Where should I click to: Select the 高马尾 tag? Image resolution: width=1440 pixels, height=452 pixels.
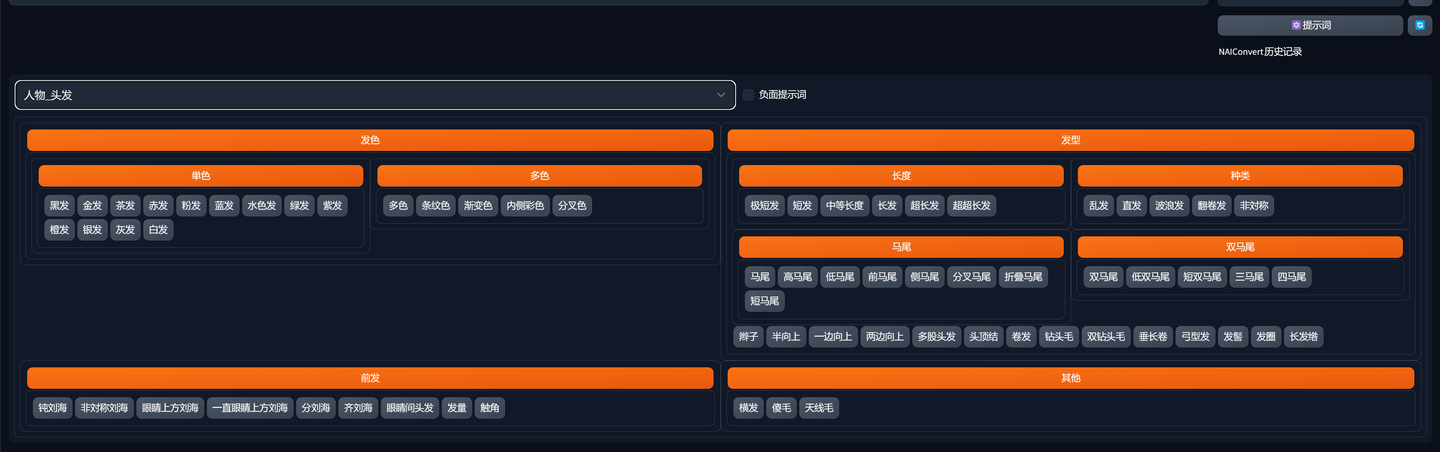pyautogui.click(x=797, y=277)
